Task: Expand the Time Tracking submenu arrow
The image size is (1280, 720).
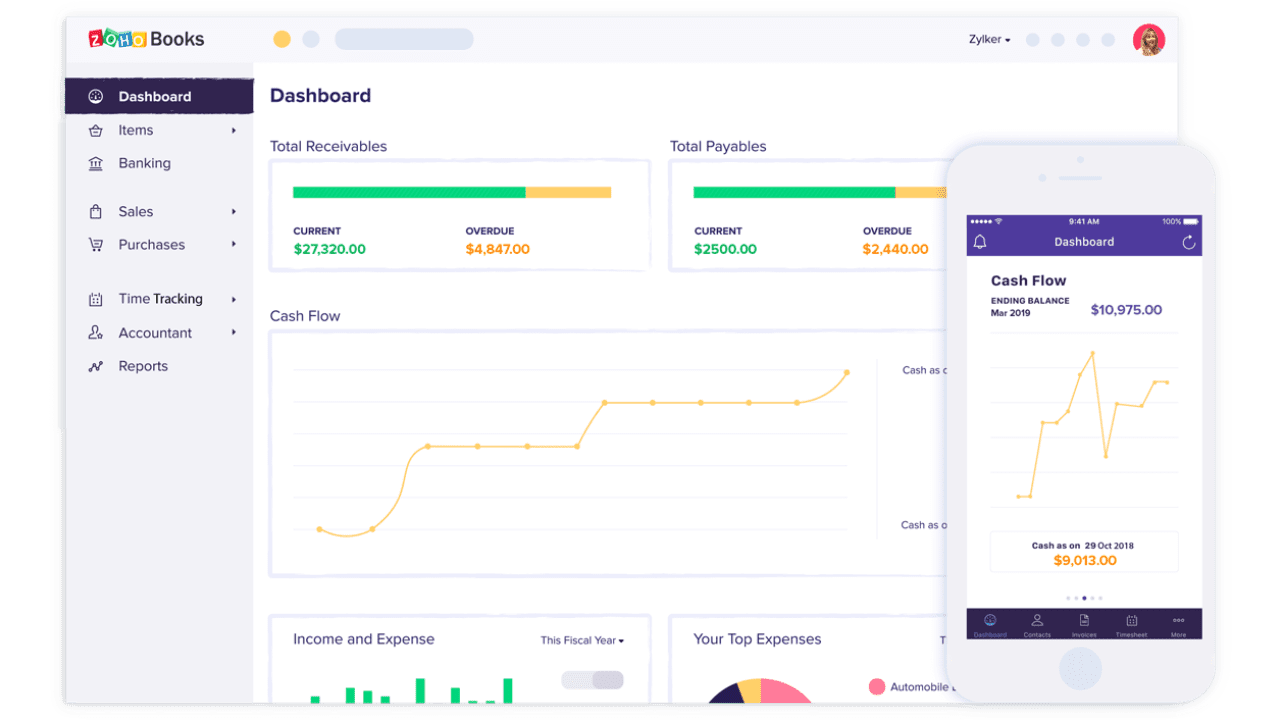Action: (x=234, y=299)
